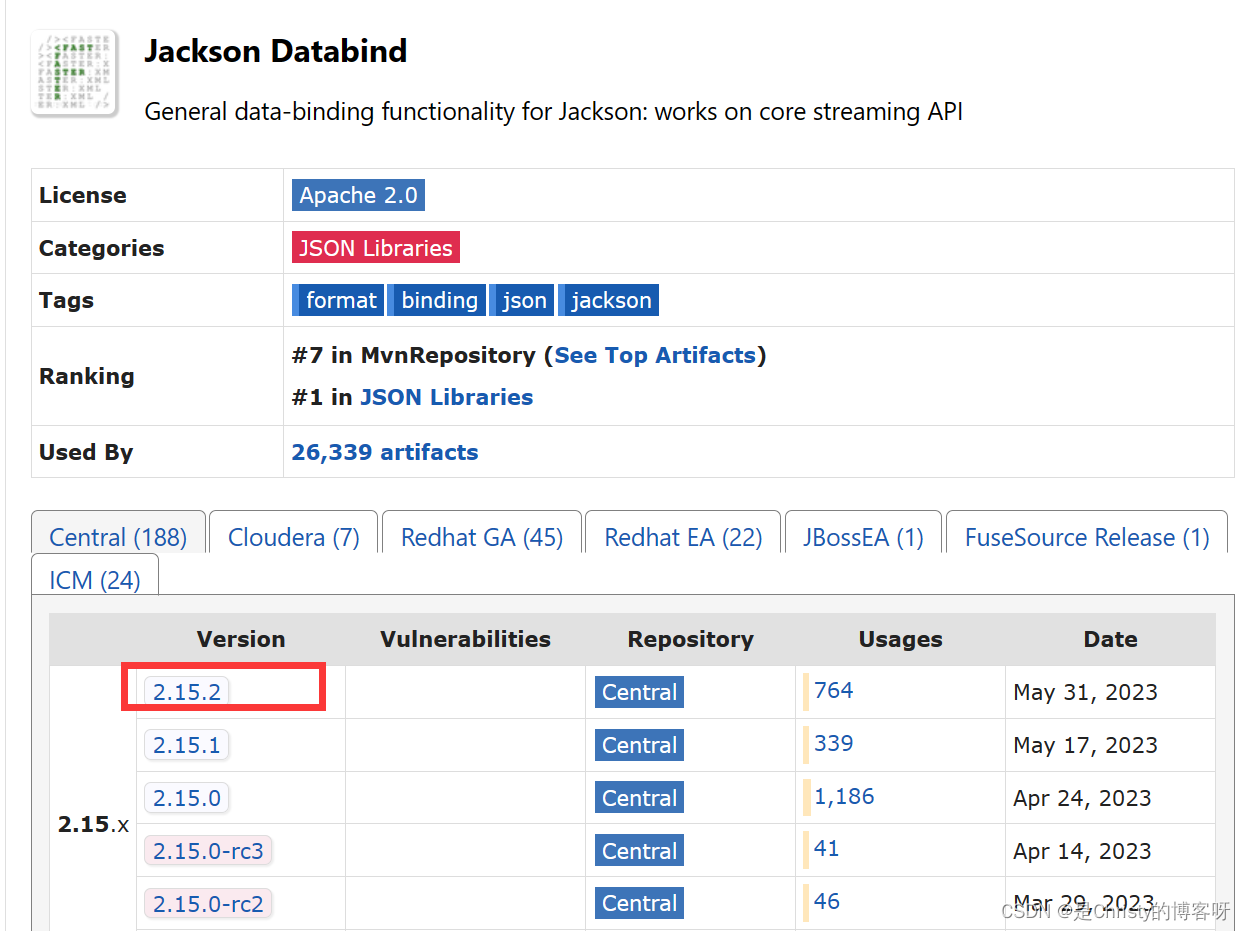Click Central badge in 2.15.0-rc2 row
The image size is (1246, 931).
(x=639, y=904)
